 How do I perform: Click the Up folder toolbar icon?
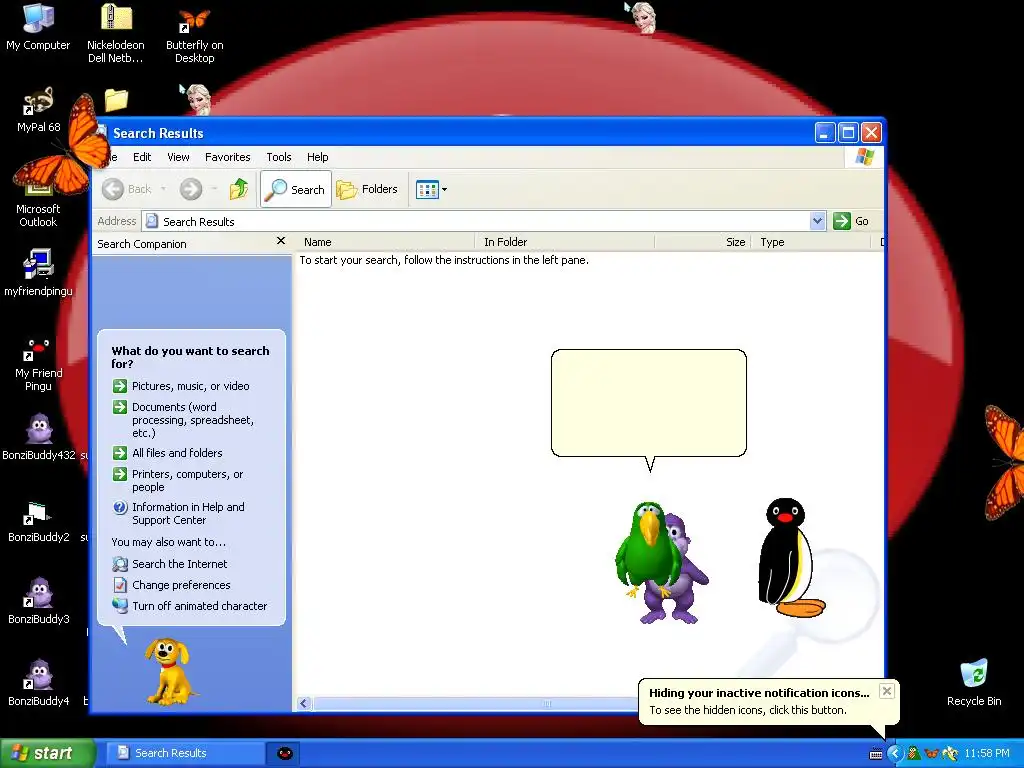click(239, 189)
